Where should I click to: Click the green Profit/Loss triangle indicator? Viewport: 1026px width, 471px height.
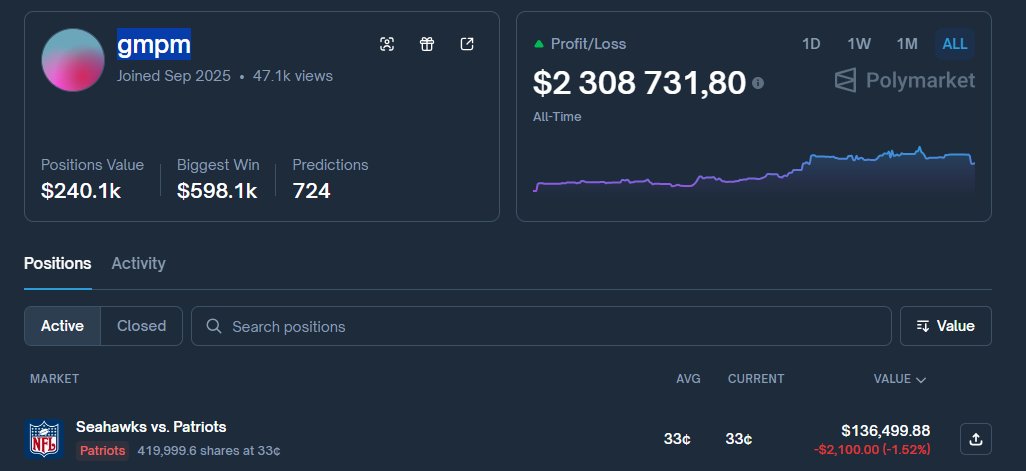[x=539, y=44]
